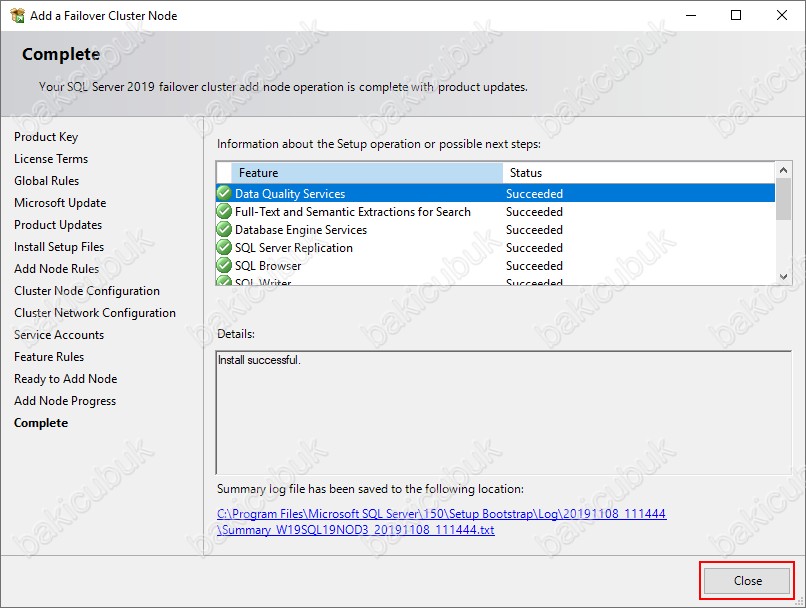Click the Service Accounts step
The image size is (806, 608).
pyautogui.click(x=59, y=335)
